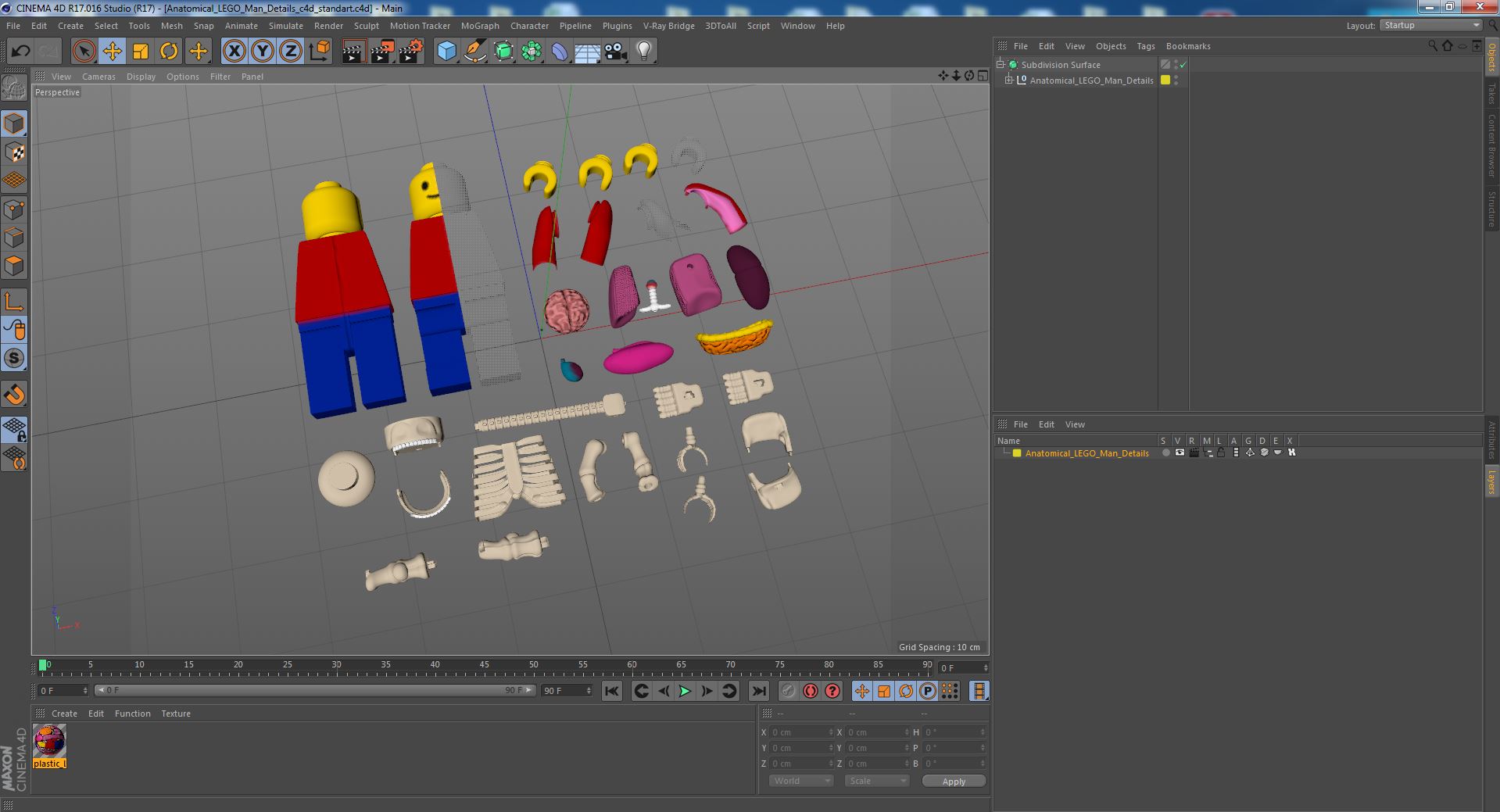1500x812 pixels.
Task: Toggle layer render clapper icon
Action: pos(1194,453)
